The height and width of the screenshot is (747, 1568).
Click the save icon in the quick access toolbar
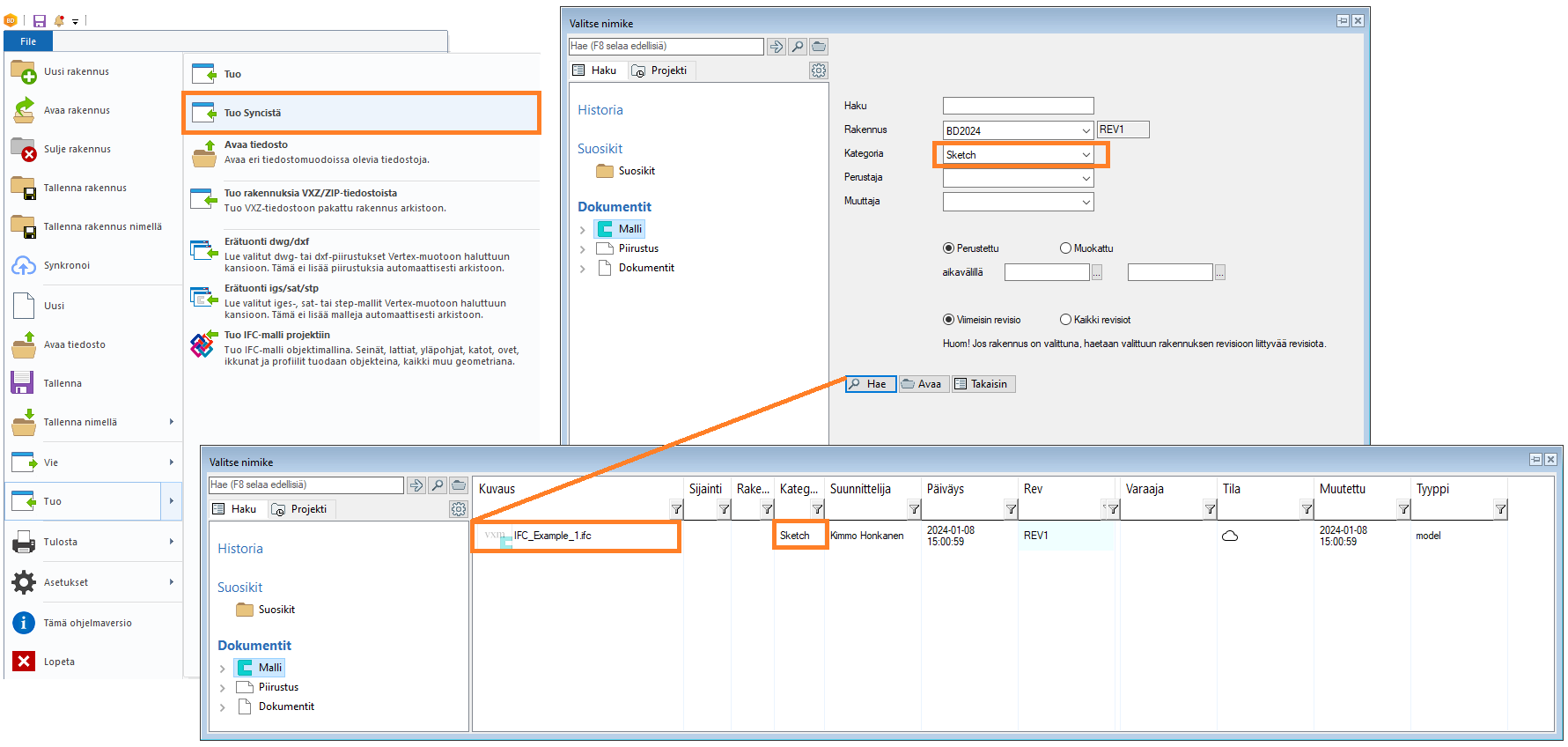[x=39, y=20]
